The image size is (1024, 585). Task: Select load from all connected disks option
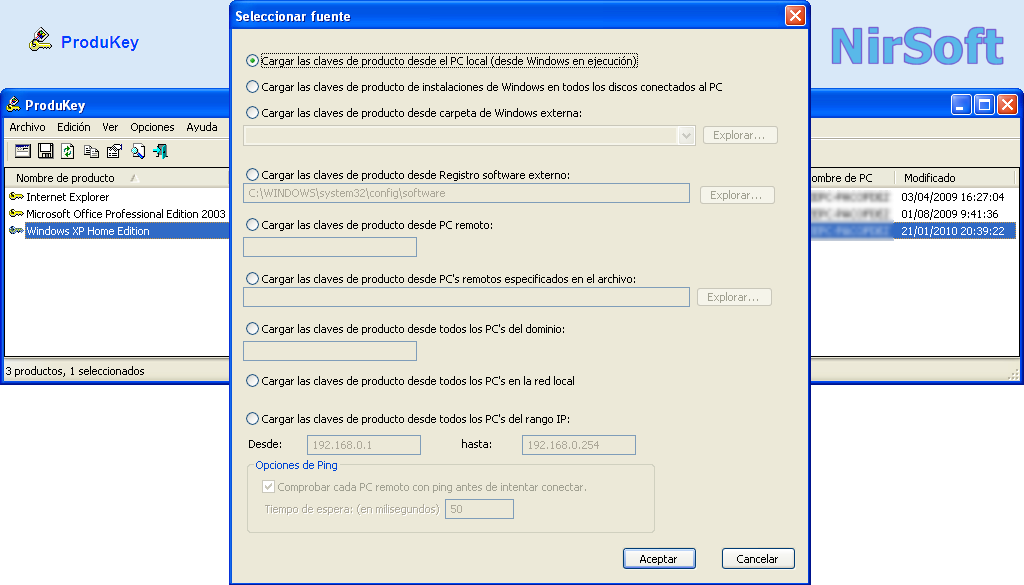(x=252, y=86)
